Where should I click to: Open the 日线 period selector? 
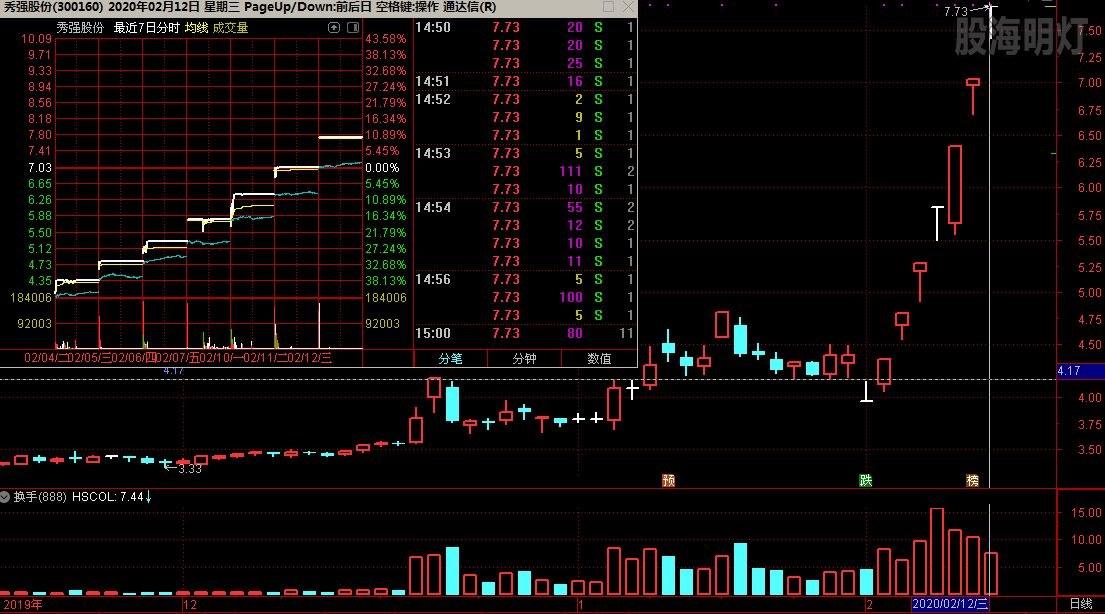tap(1081, 604)
